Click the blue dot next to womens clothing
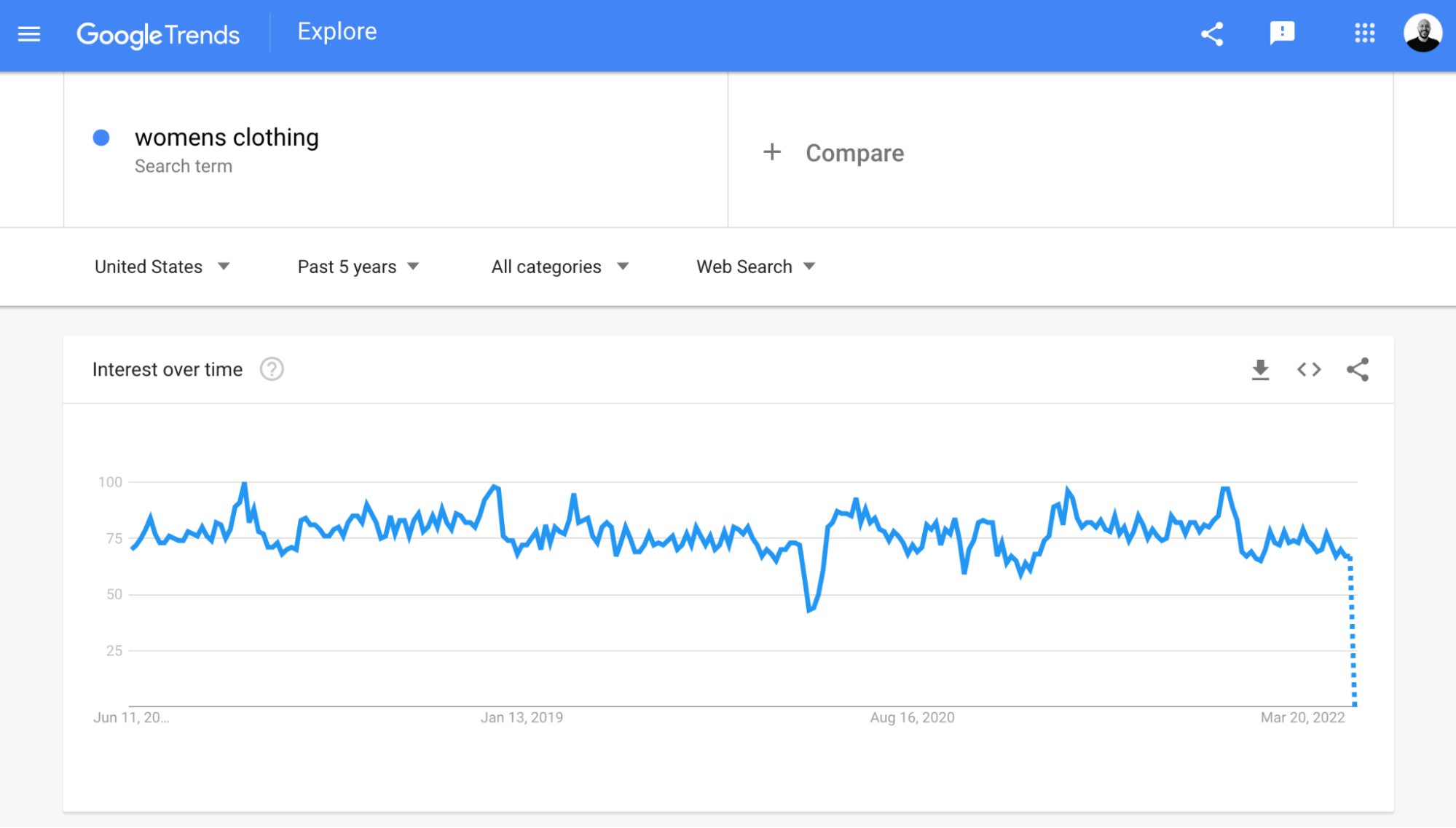1456x828 pixels. pyautogui.click(x=102, y=138)
